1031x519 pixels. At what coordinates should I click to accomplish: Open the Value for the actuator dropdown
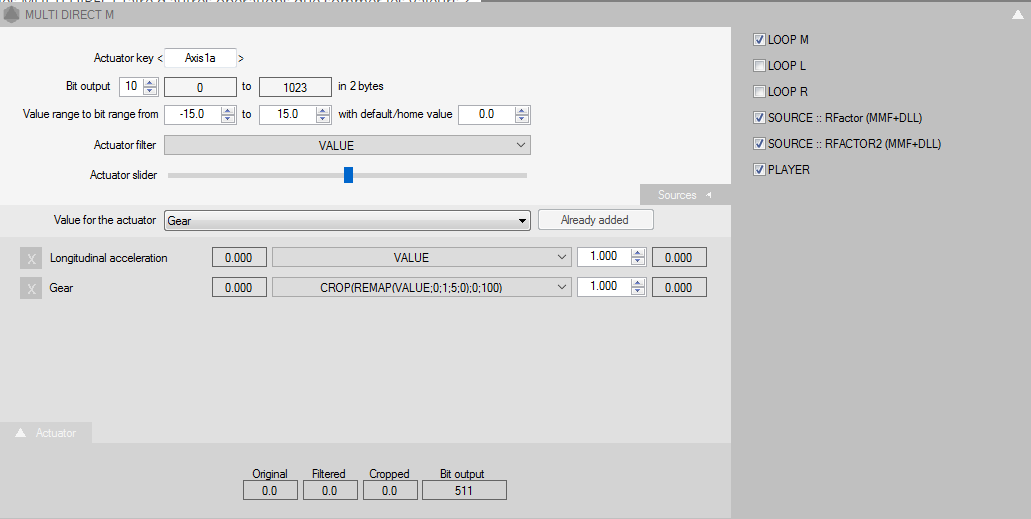(347, 221)
